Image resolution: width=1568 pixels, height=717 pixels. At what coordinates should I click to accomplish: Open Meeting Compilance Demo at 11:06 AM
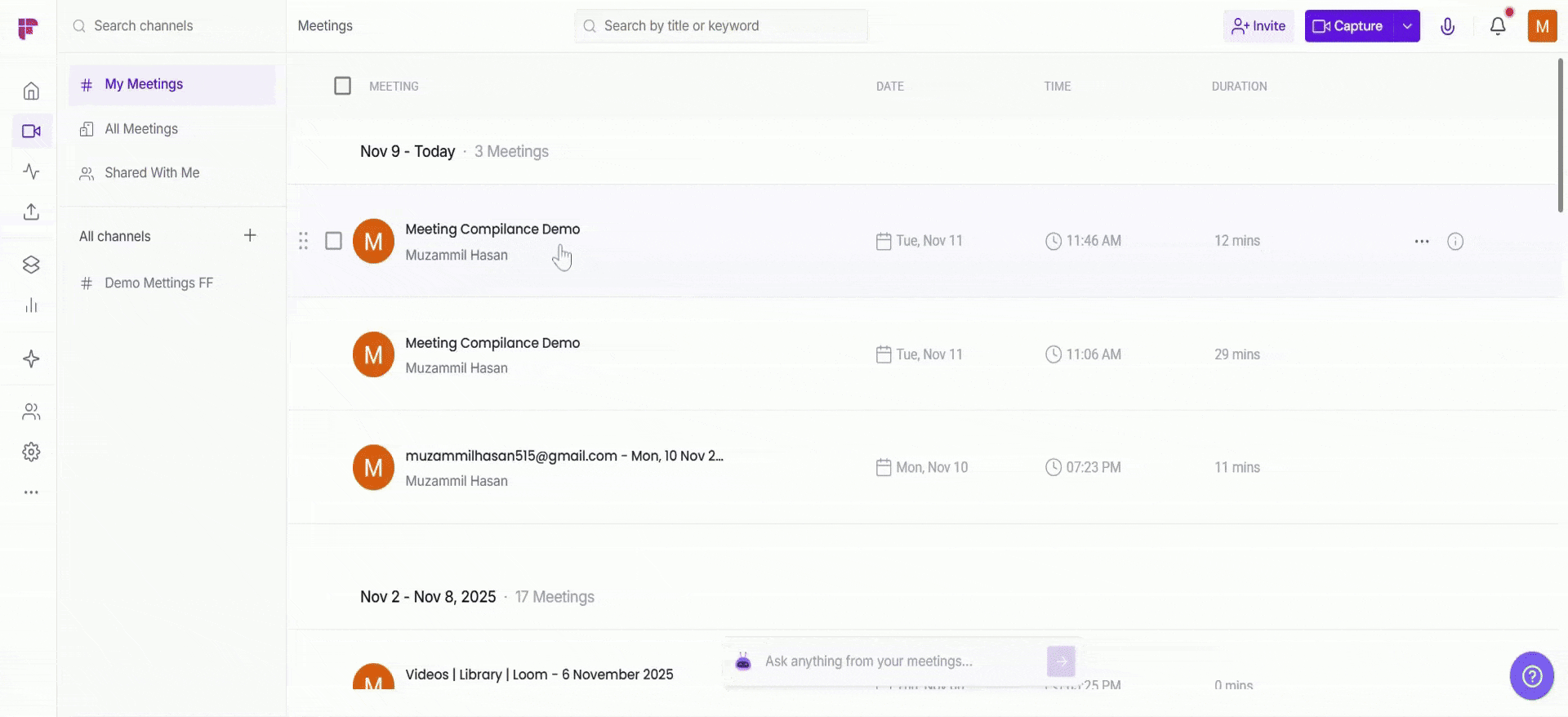[x=492, y=343]
